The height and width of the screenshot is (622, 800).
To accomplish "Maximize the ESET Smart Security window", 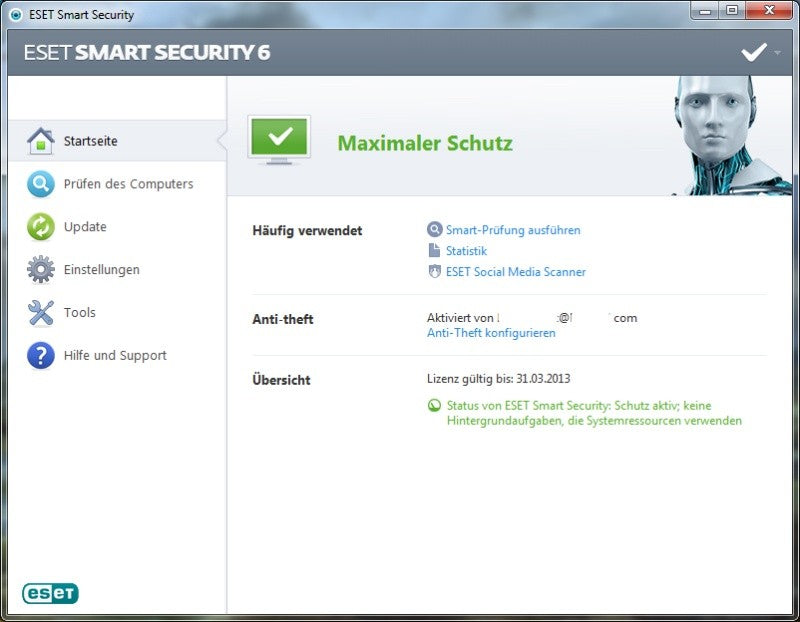I will coord(732,11).
